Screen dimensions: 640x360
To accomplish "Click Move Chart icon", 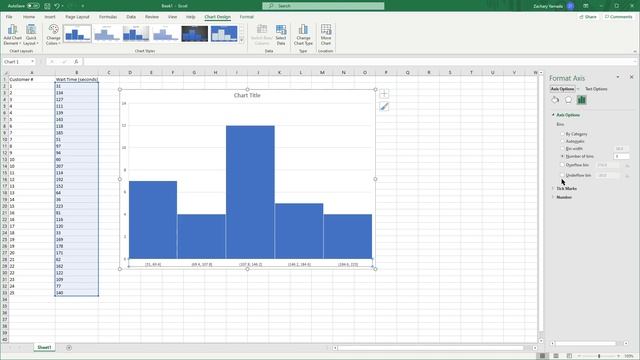I will (x=326, y=35).
